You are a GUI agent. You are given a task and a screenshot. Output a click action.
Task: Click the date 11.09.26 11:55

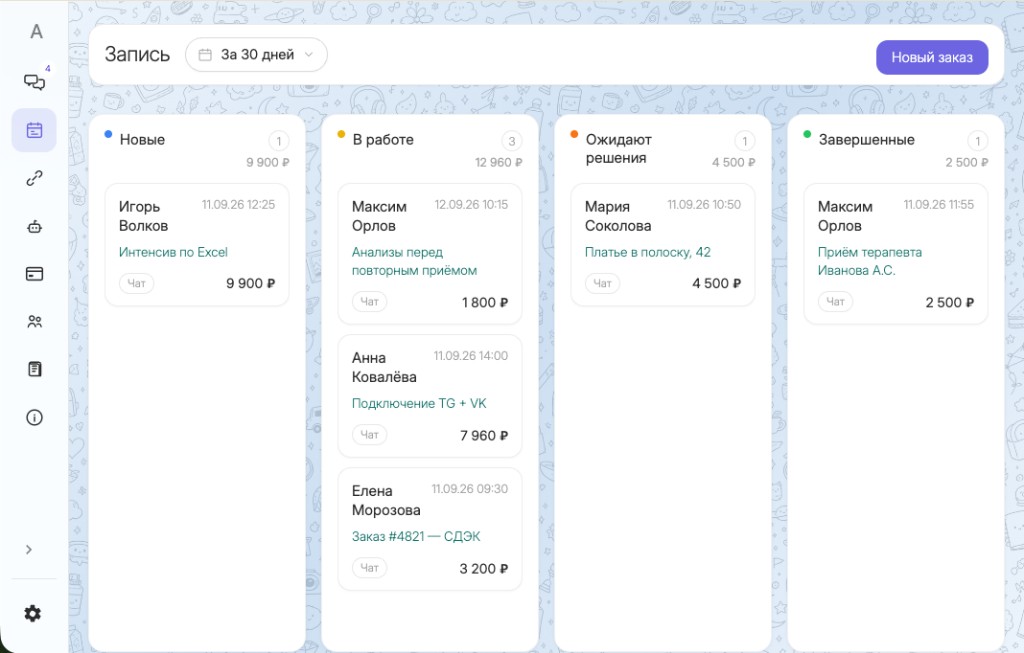pyautogui.click(x=938, y=204)
